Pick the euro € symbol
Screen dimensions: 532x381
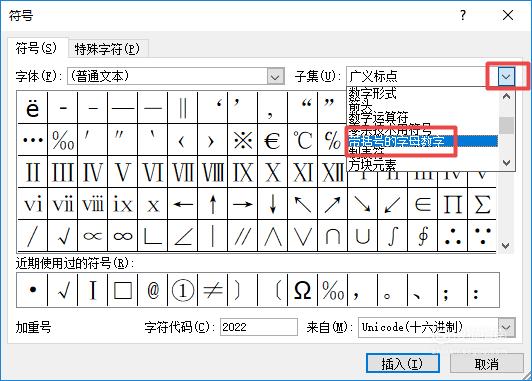click(272, 139)
